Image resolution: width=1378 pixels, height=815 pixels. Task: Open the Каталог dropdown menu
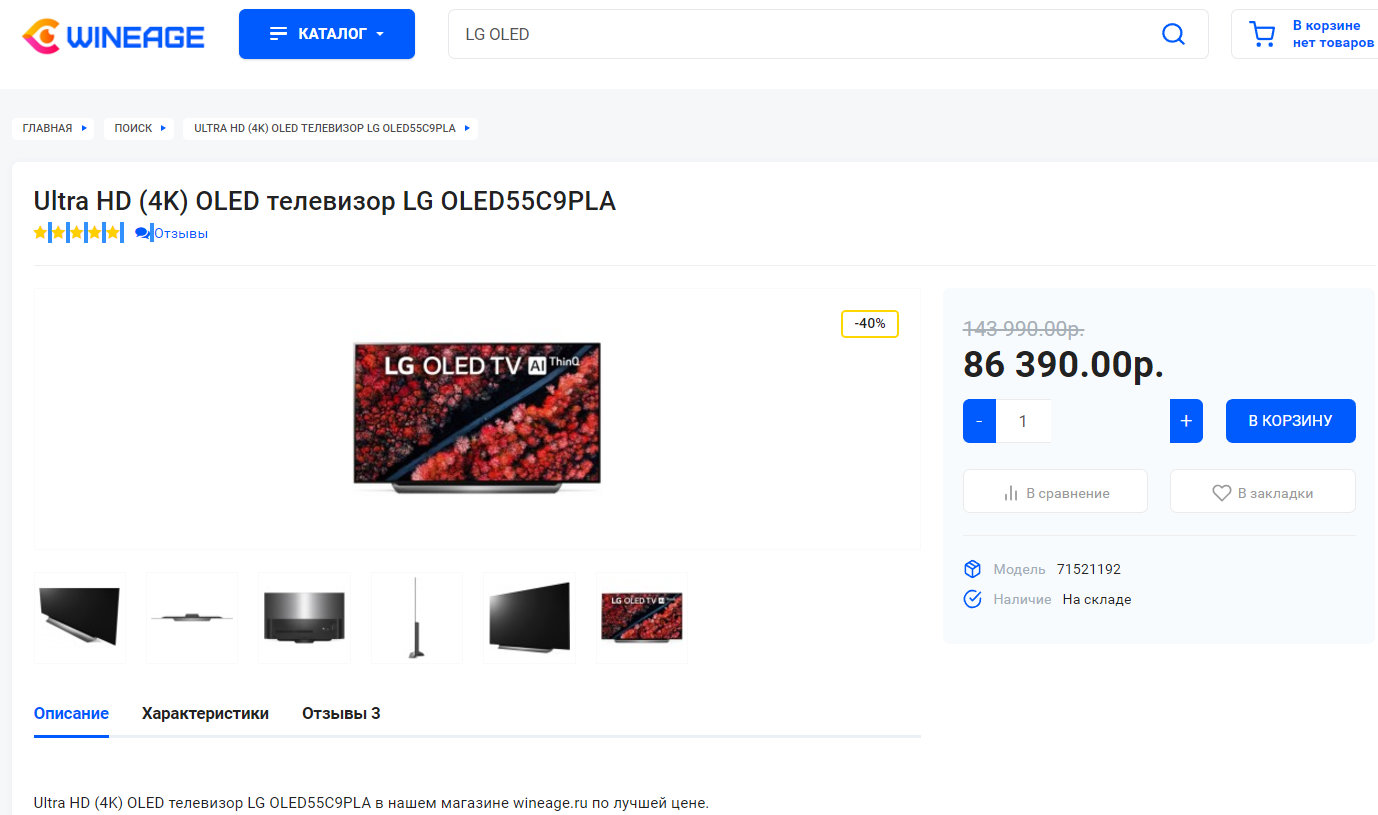327,34
